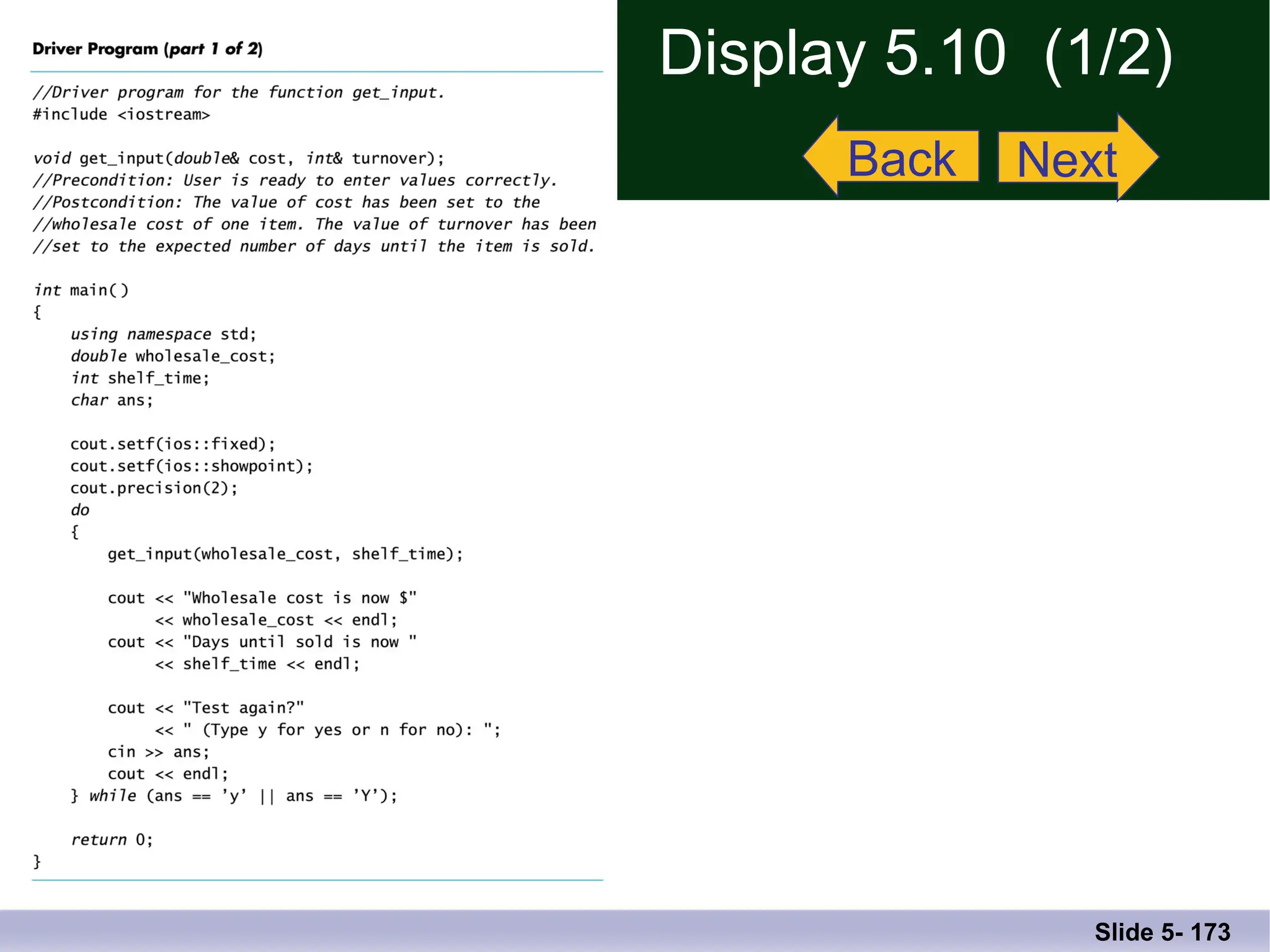Click the 'cout.setf(ios::showpoint);' line
Viewport: 1270px width, 952px height.
(x=192, y=466)
